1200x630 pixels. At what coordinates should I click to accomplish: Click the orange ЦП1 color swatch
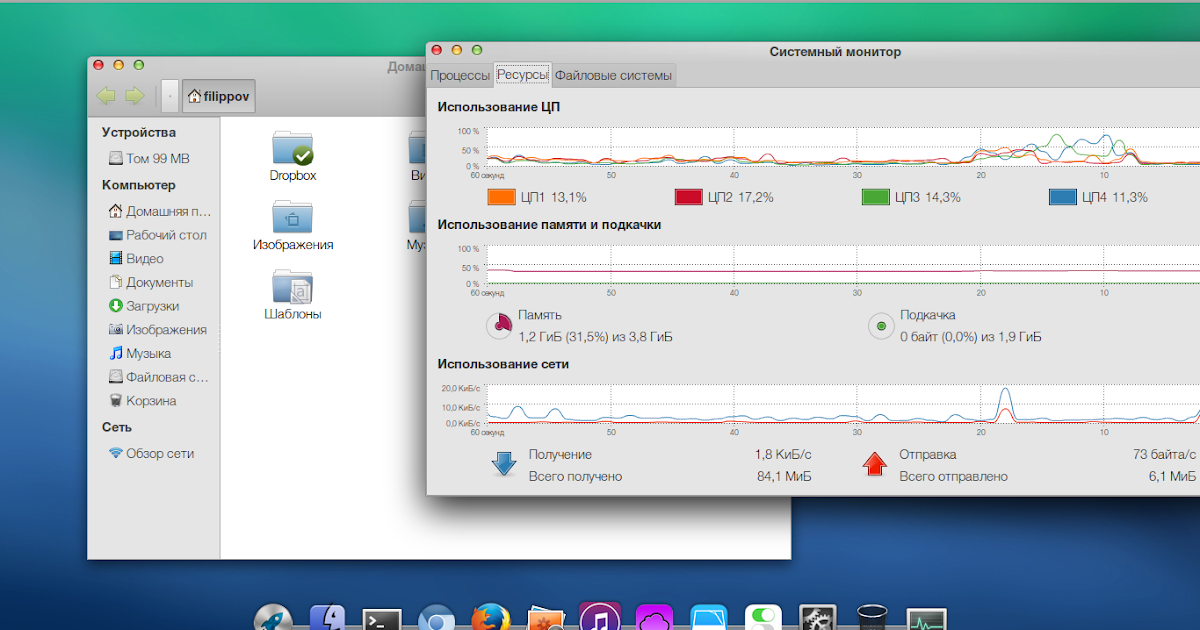(x=501, y=197)
